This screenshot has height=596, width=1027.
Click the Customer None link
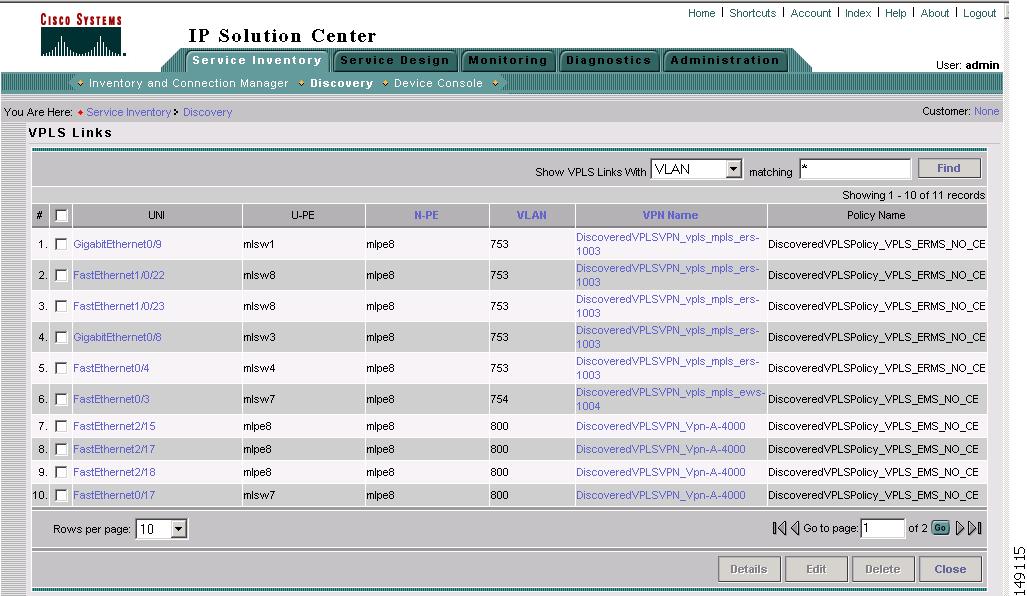986,111
